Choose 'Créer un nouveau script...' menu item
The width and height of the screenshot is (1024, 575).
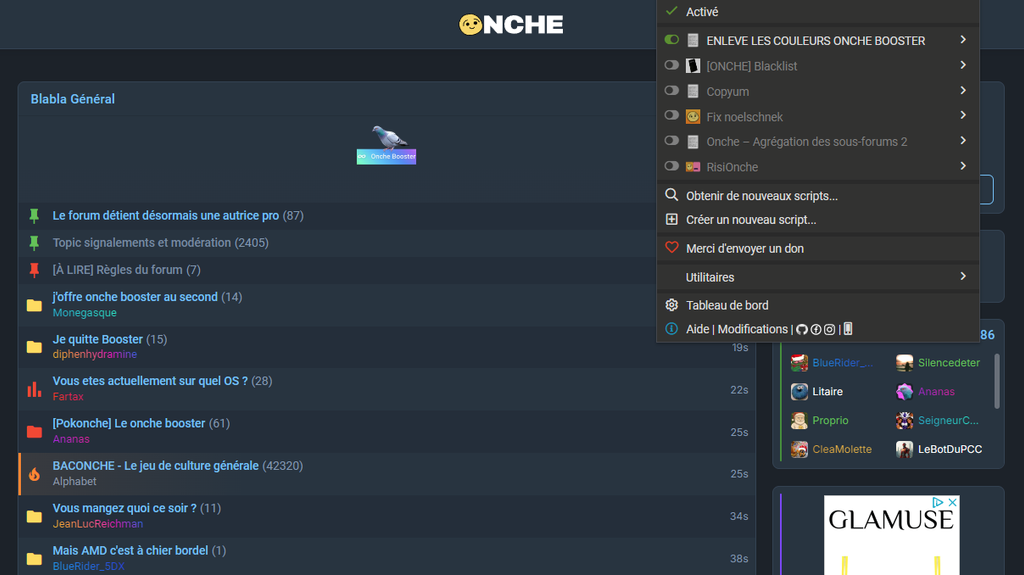point(750,220)
